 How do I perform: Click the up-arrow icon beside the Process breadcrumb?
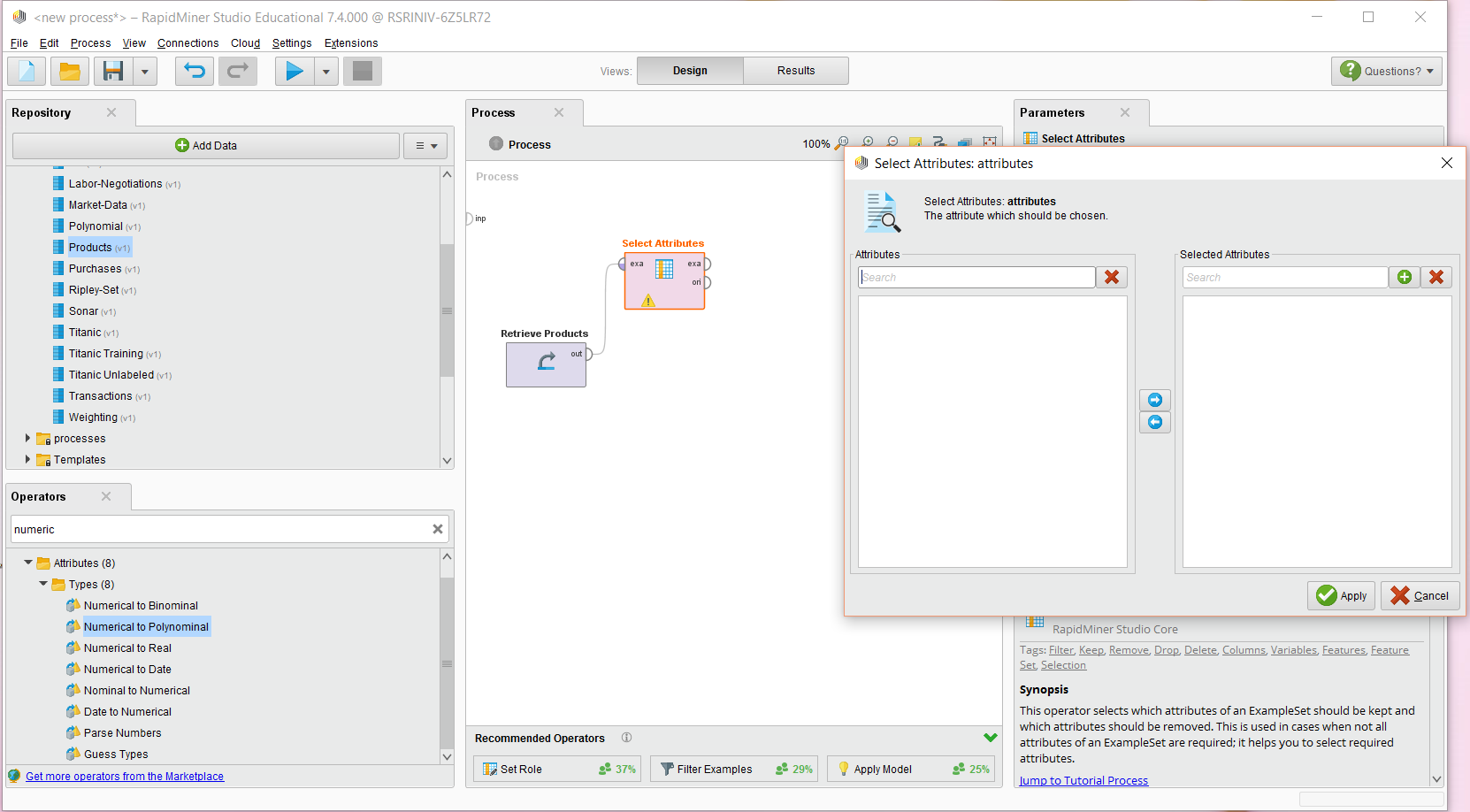point(496,144)
